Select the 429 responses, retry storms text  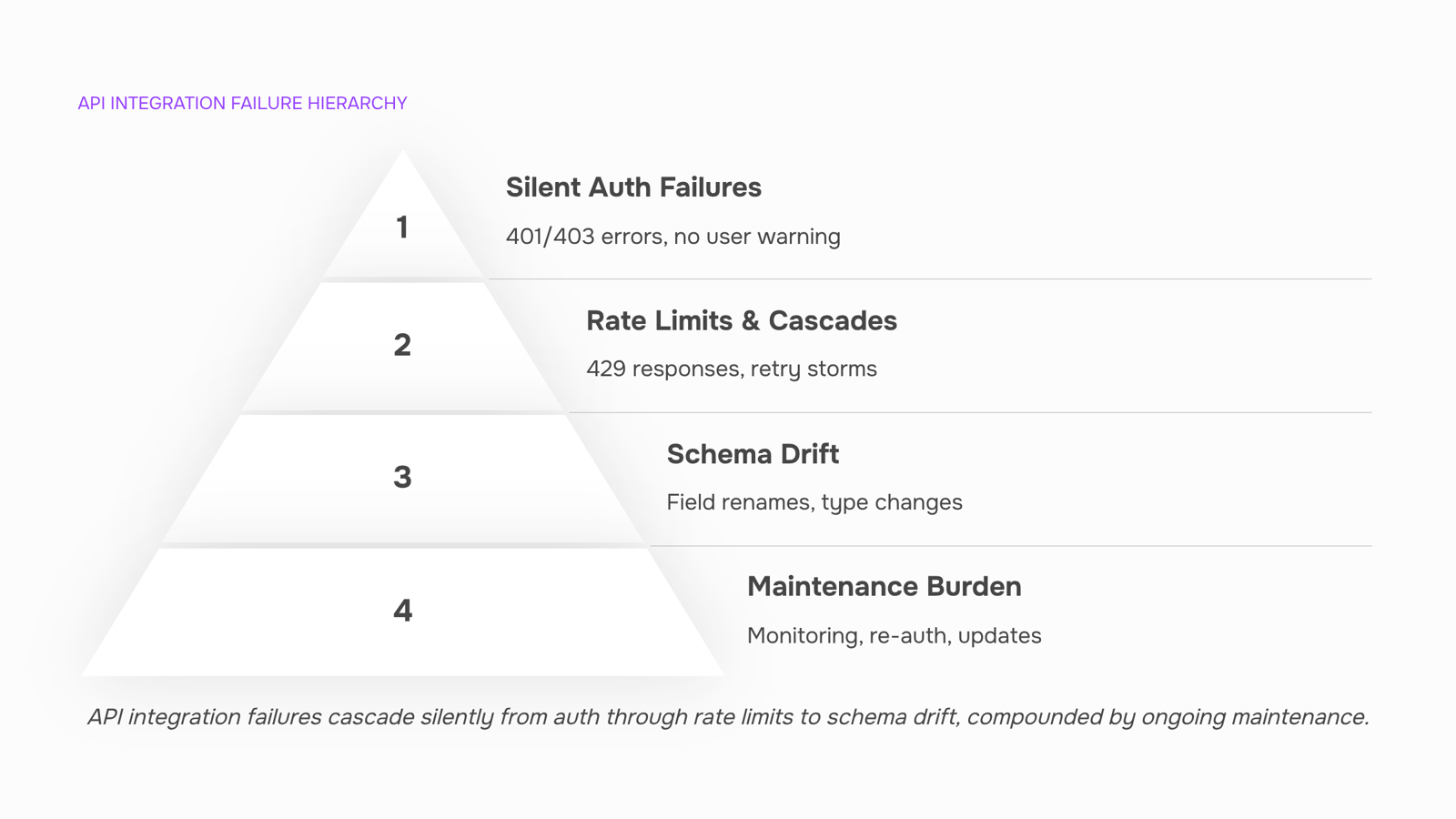click(732, 369)
